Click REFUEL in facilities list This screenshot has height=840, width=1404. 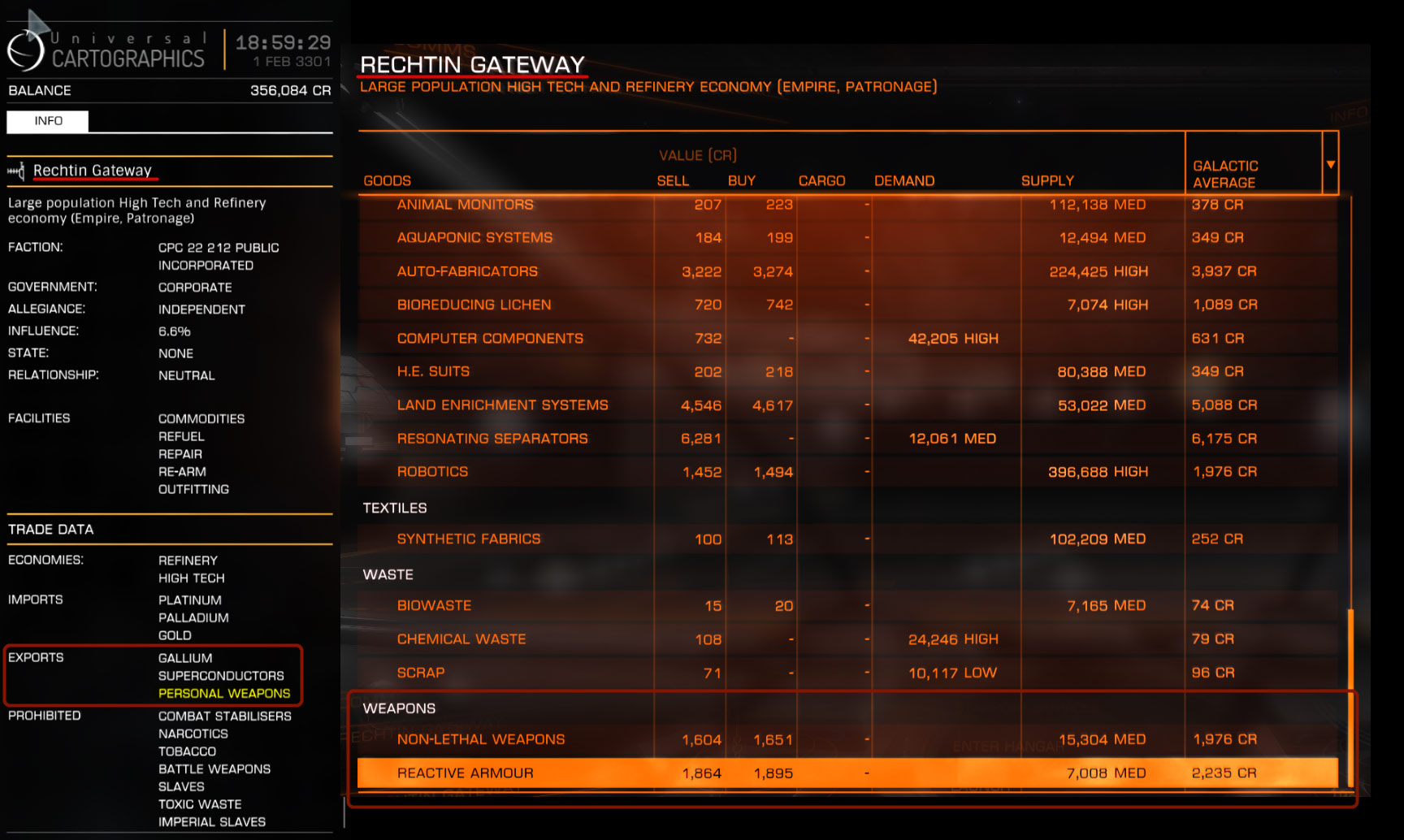click(x=181, y=436)
